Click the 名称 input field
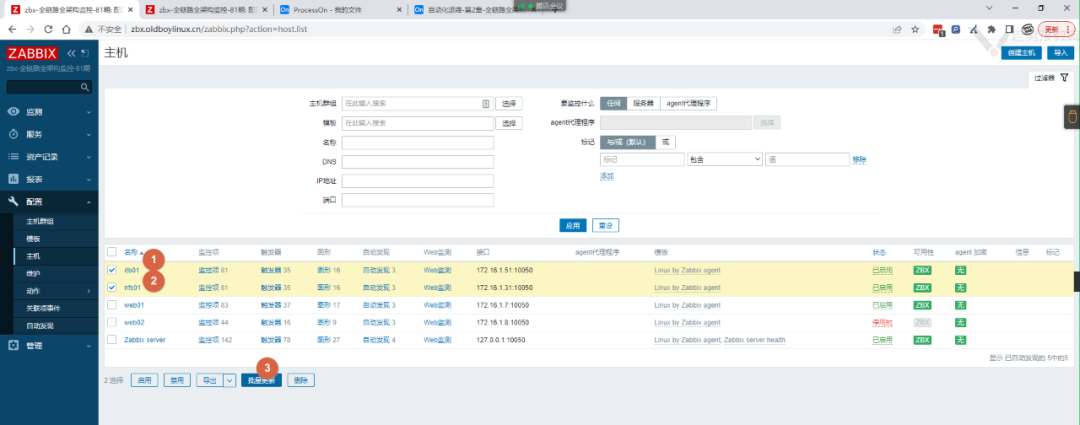 [x=418, y=143]
